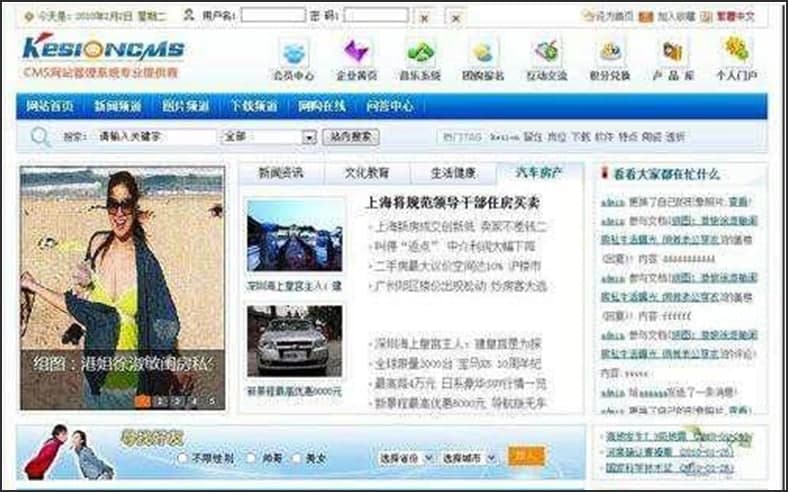Click the broken-image button right after password field
The height and width of the screenshot is (492, 788).
tap(424, 17)
